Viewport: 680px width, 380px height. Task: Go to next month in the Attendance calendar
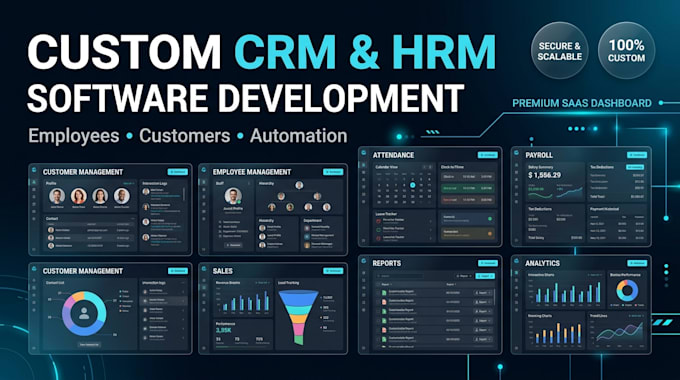(x=430, y=167)
